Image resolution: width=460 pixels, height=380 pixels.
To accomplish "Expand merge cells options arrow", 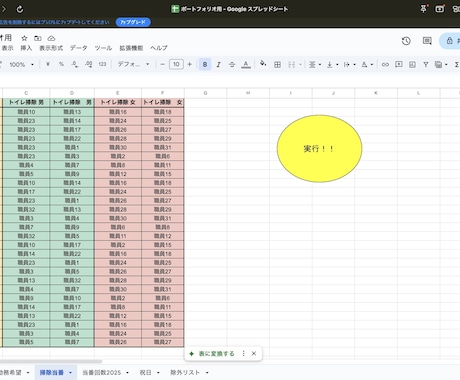I will click(300, 65).
